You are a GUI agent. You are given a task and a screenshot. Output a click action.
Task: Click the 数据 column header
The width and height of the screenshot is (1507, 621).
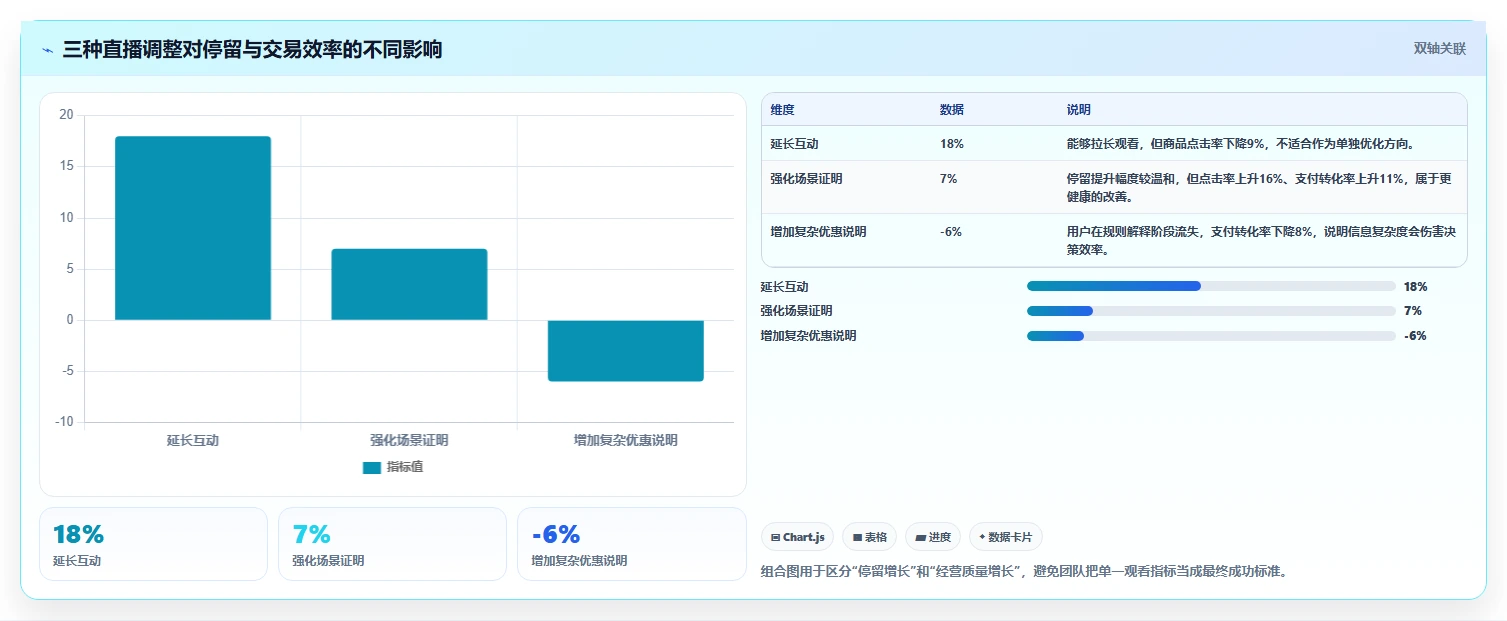point(952,110)
